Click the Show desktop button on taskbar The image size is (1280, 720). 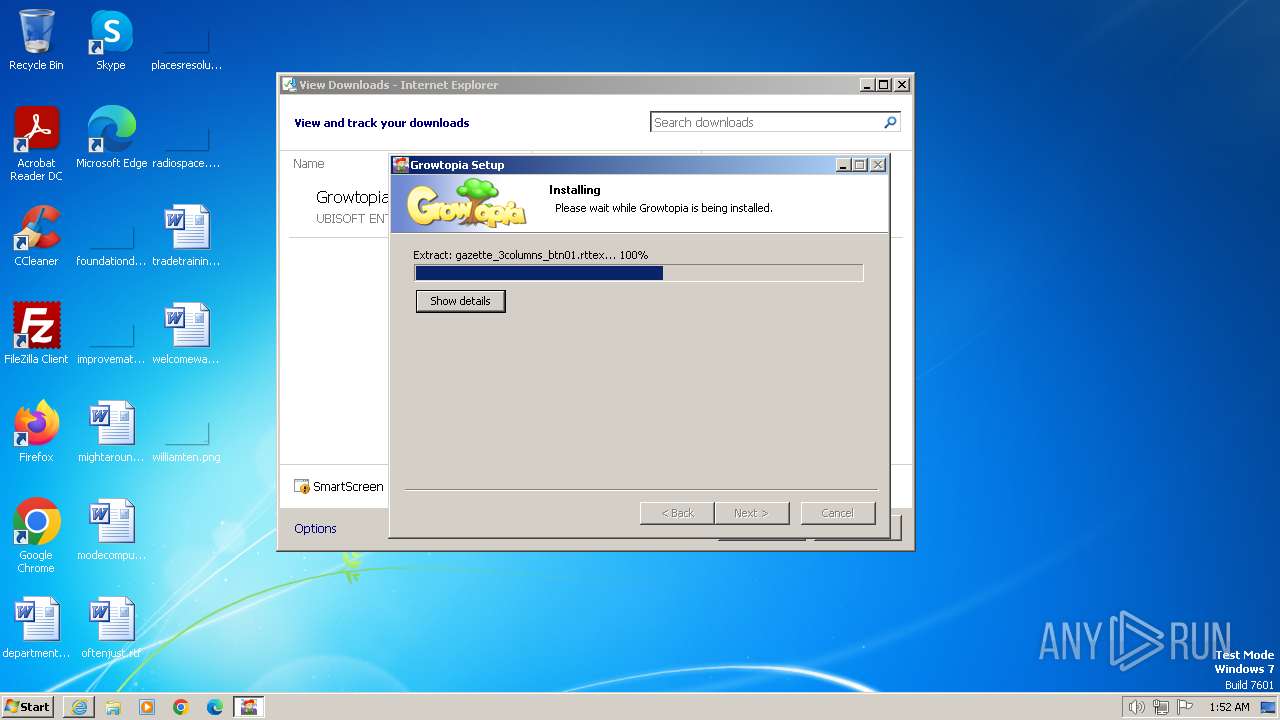click(x=1268, y=707)
